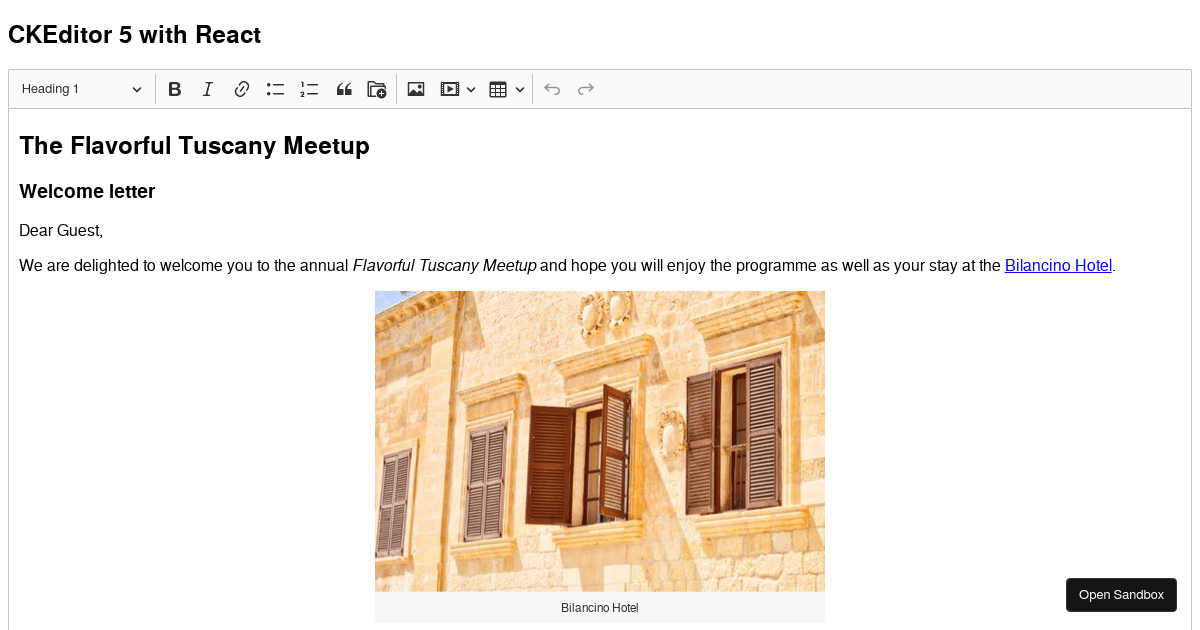This screenshot has height=630, width=1200.
Task: Insert a link
Action: coord(241,89)
